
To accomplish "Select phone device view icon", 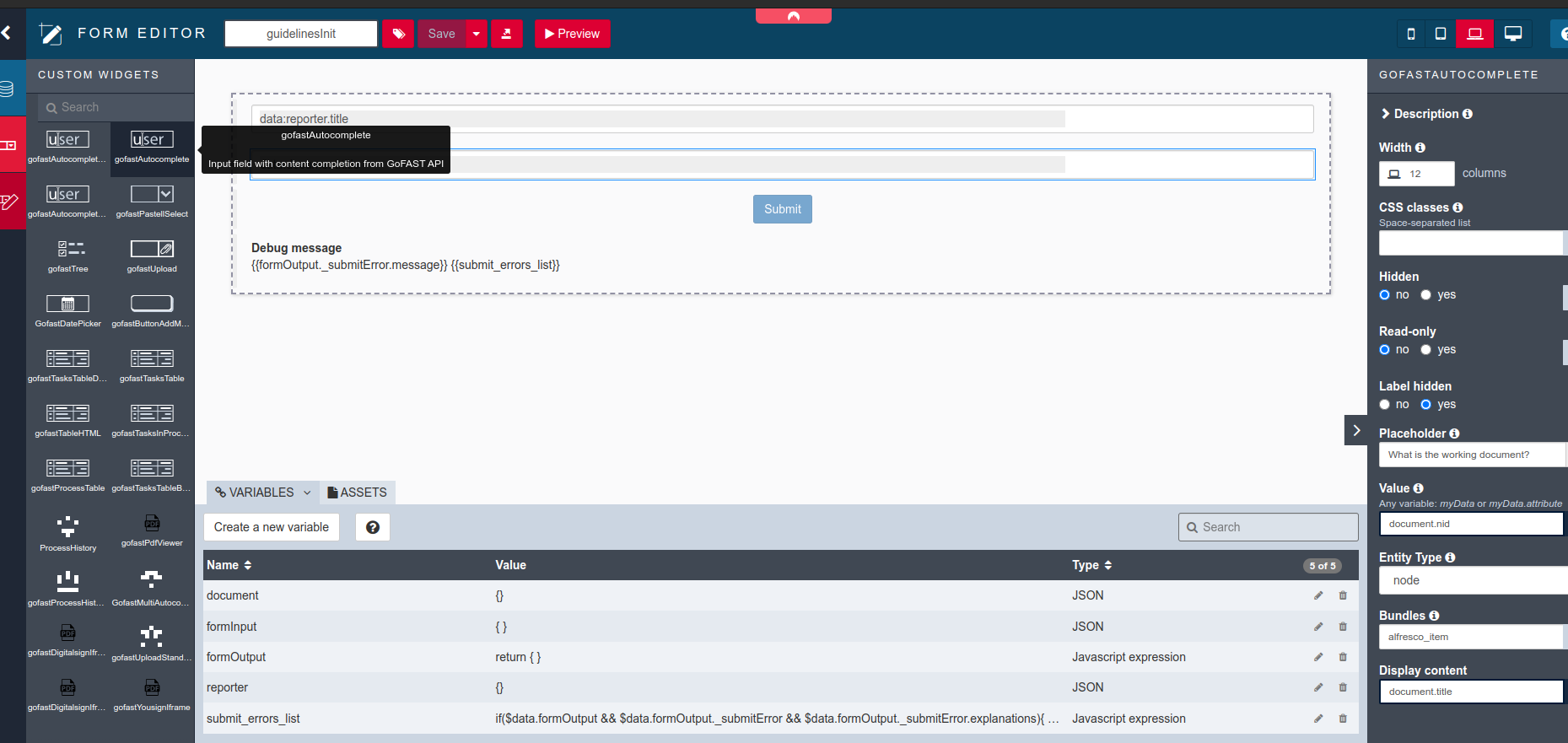I will click(1411, 34).
